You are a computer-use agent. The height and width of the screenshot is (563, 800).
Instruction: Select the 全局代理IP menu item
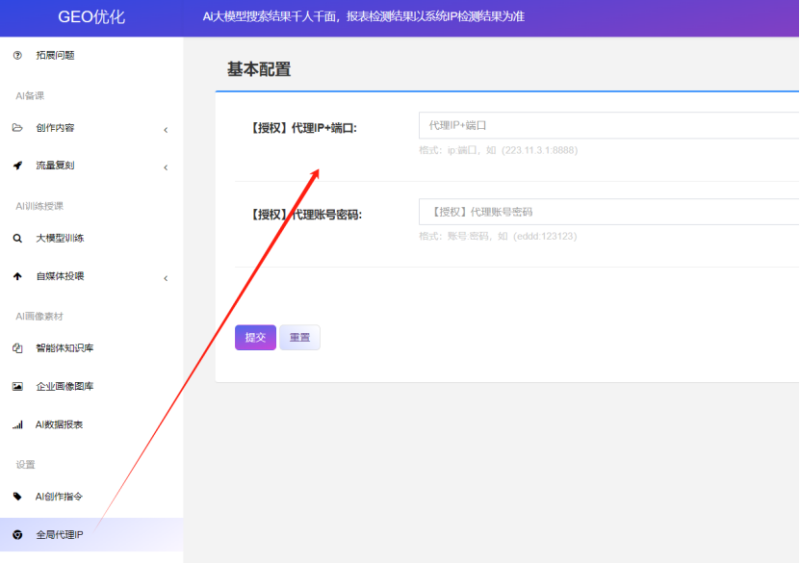tap(92, 534)
